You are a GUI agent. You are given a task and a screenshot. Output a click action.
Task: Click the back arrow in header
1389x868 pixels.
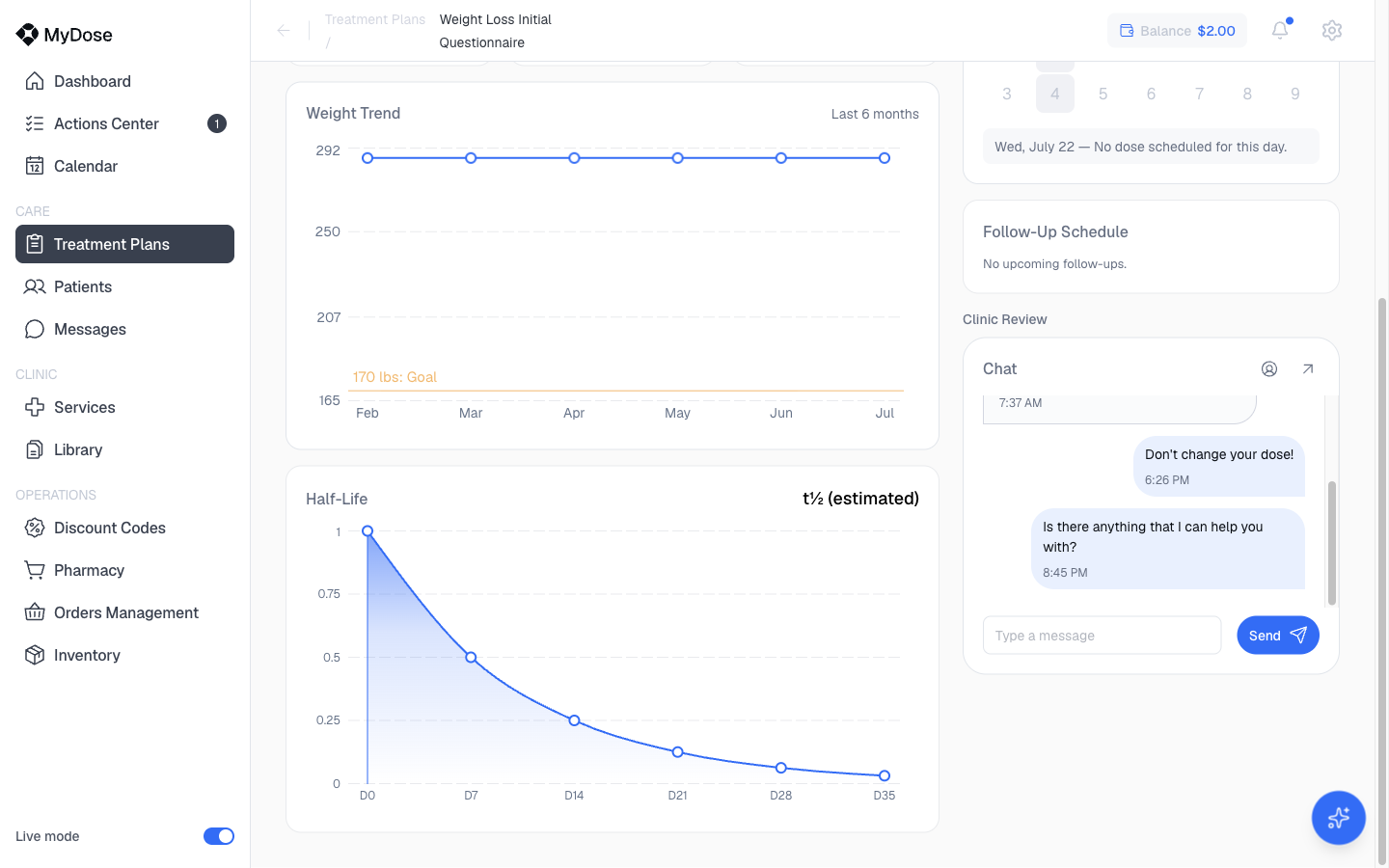pyautogui.click(x=284, y=31)
